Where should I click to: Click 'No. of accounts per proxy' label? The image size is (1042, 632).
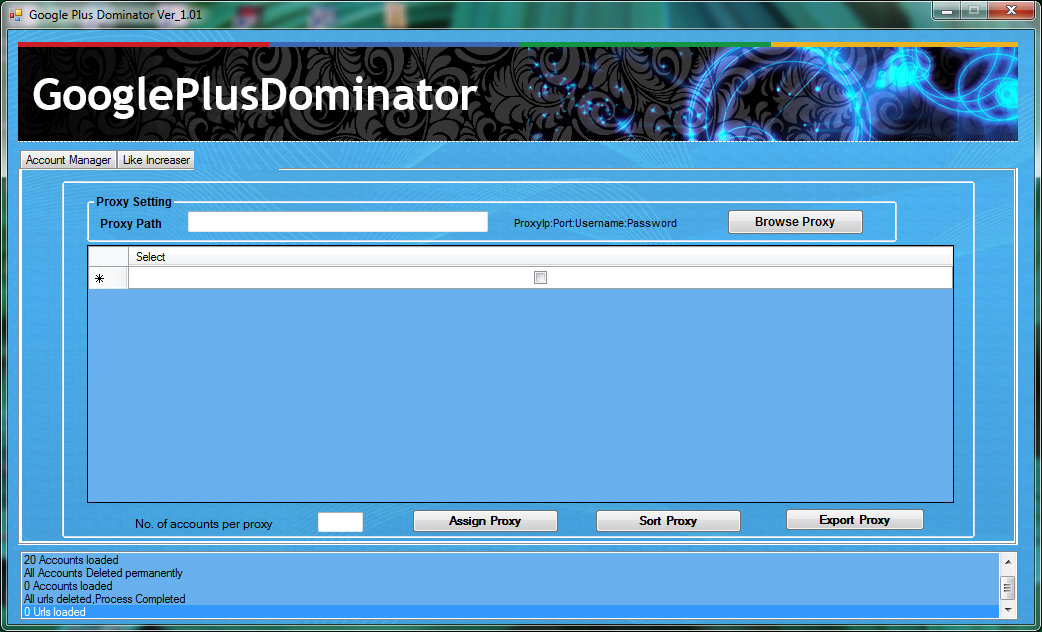click(204, 524)
